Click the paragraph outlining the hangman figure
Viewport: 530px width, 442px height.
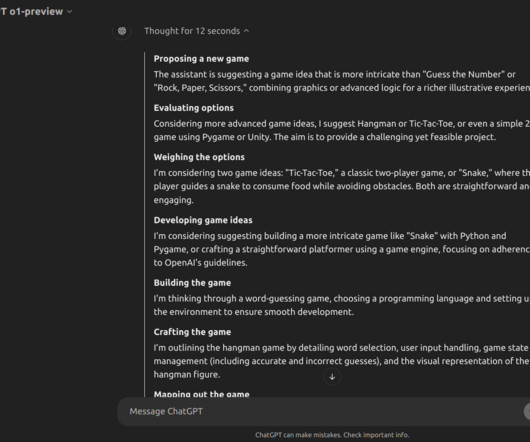pyautogui.click(x=342, y=361)
